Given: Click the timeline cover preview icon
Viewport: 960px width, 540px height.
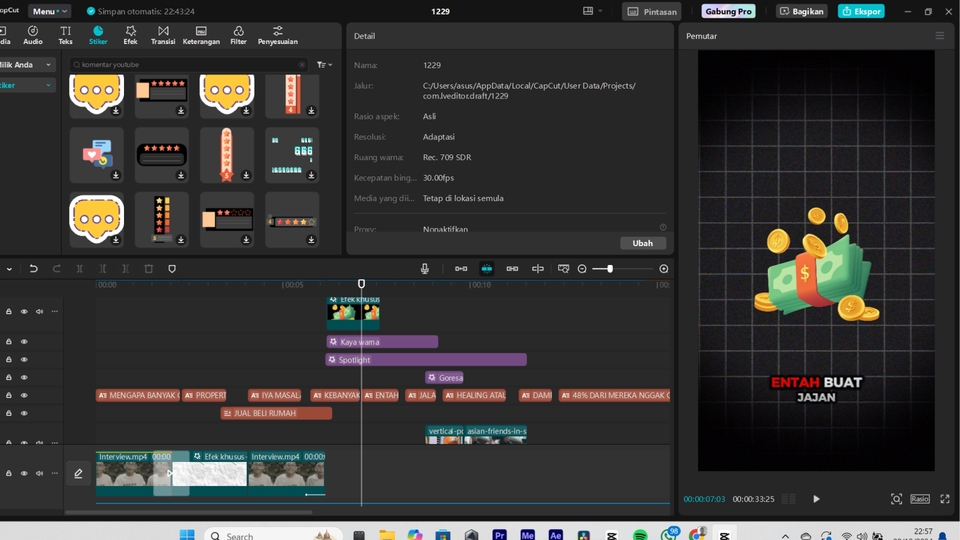Looking at the screenshot, I should click(x=563, y=269).
